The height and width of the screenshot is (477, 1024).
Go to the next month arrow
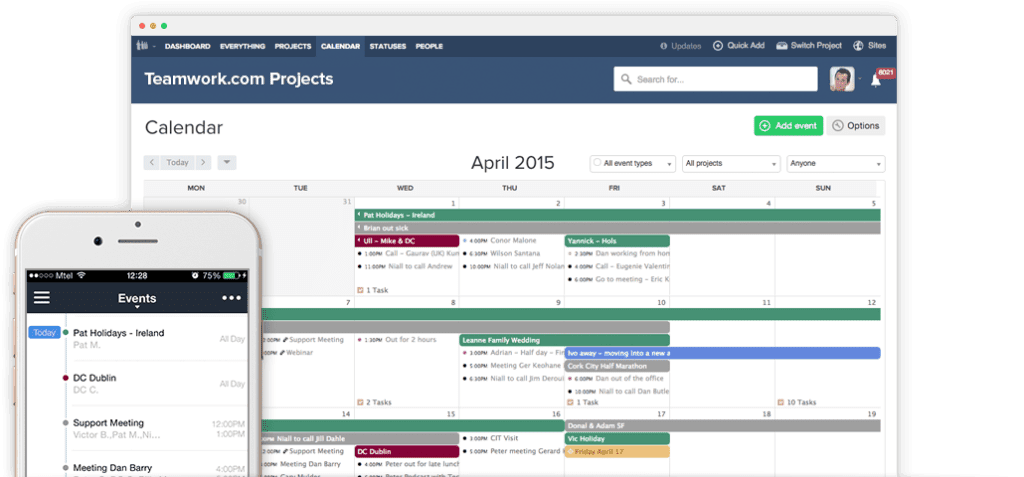(x=203, y=162)
